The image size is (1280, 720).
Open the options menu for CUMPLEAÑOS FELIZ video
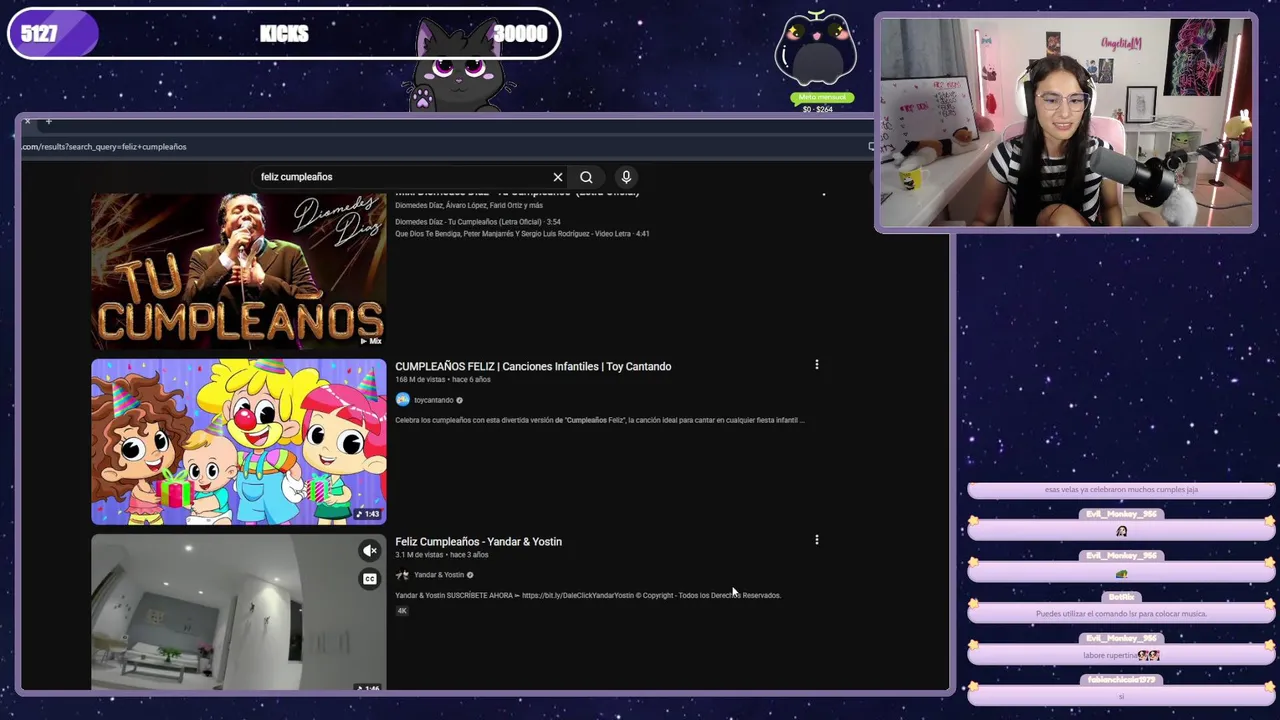point(817,365)
